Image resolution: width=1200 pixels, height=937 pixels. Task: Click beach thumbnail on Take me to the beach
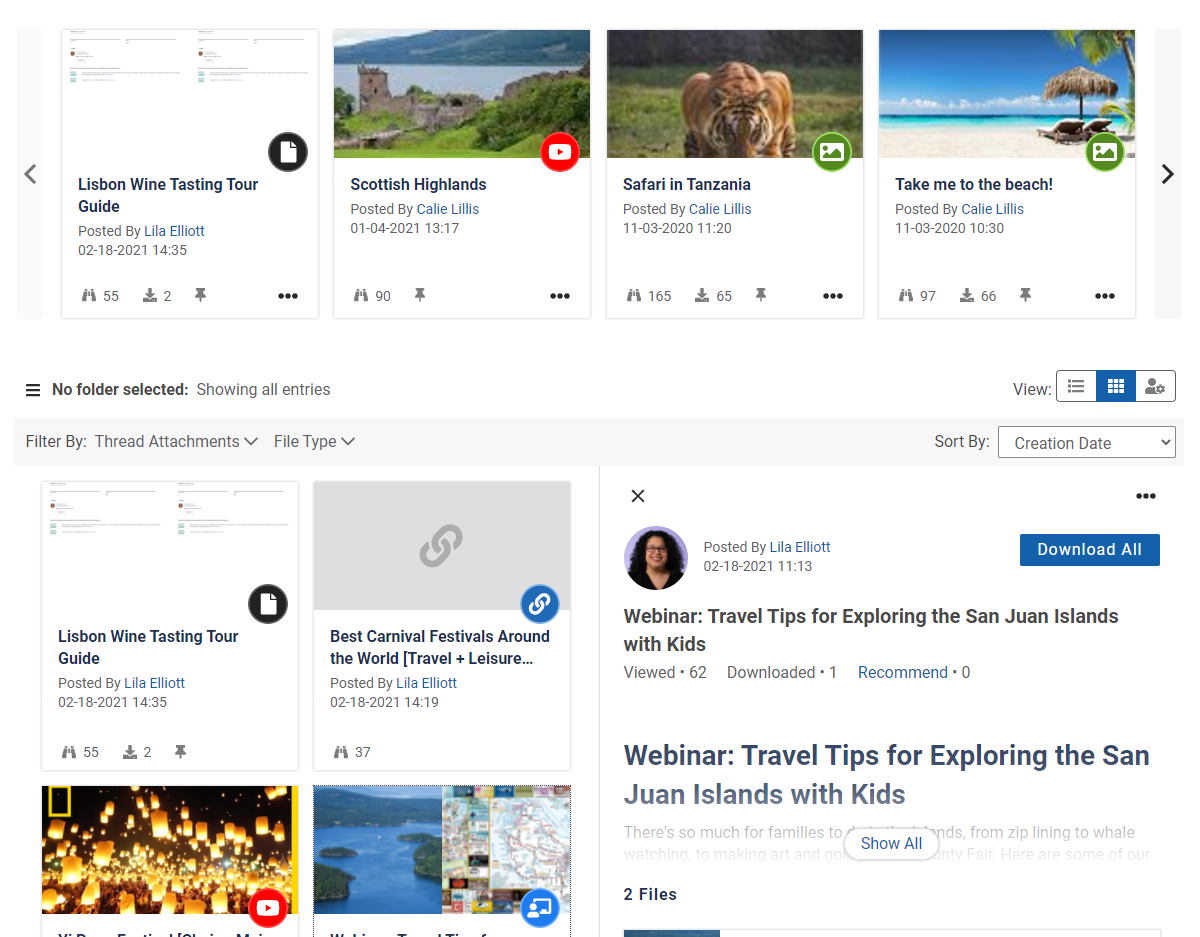[1007, 93]
